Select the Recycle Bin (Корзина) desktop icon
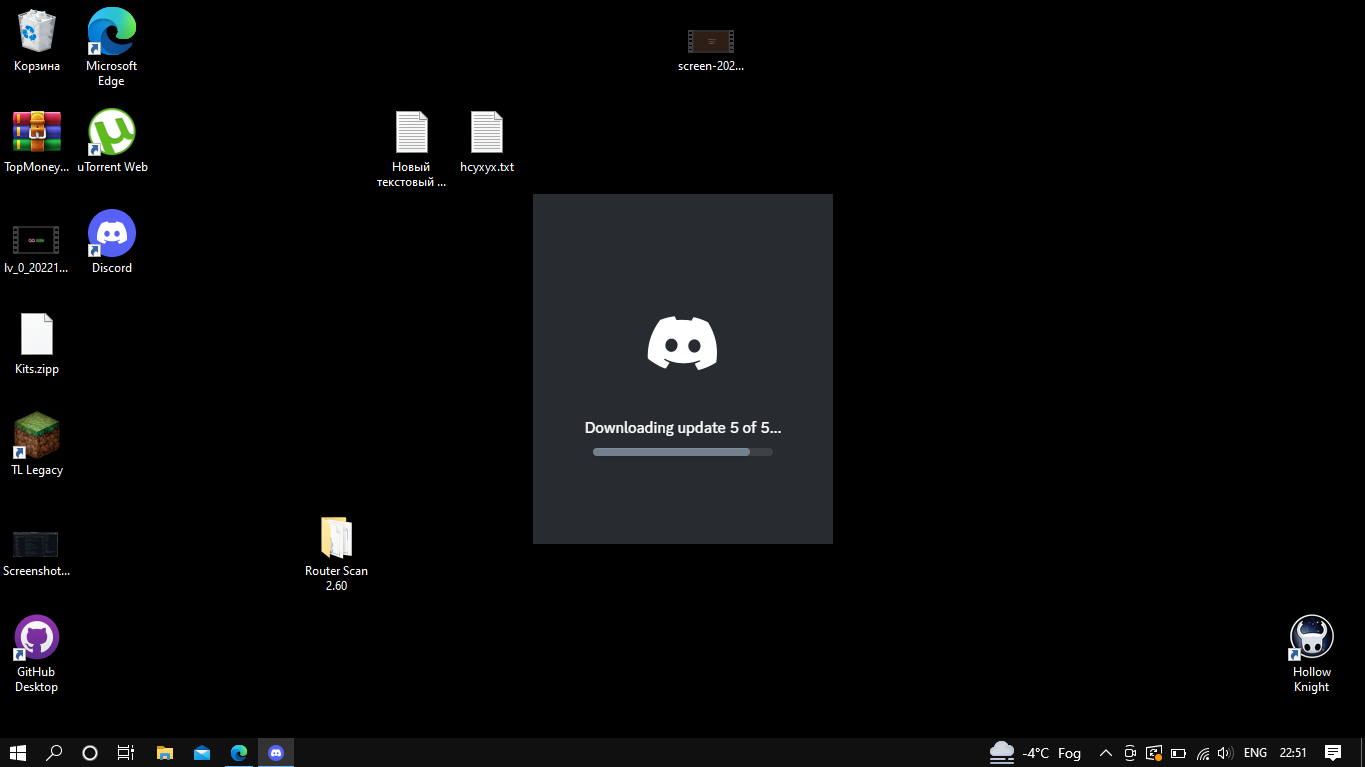Viewport: 1365px width, 767px height. click(x=37, y=40)
